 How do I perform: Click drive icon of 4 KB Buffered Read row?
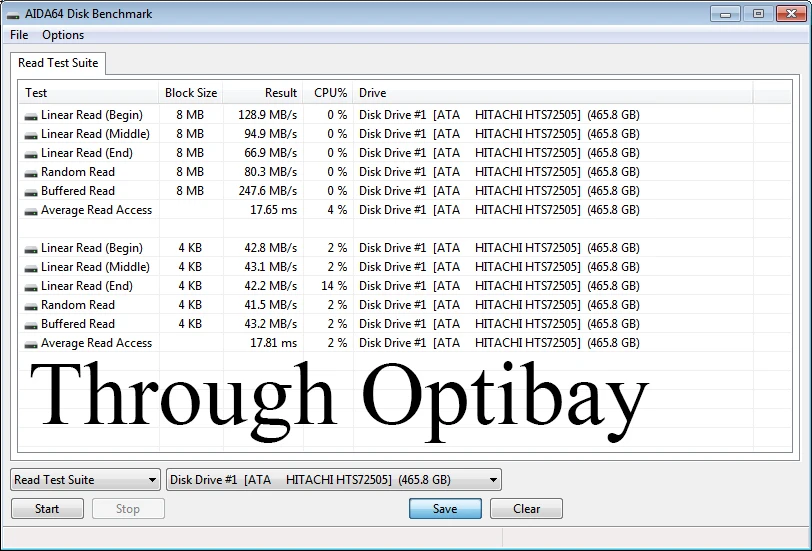(31, 325)
